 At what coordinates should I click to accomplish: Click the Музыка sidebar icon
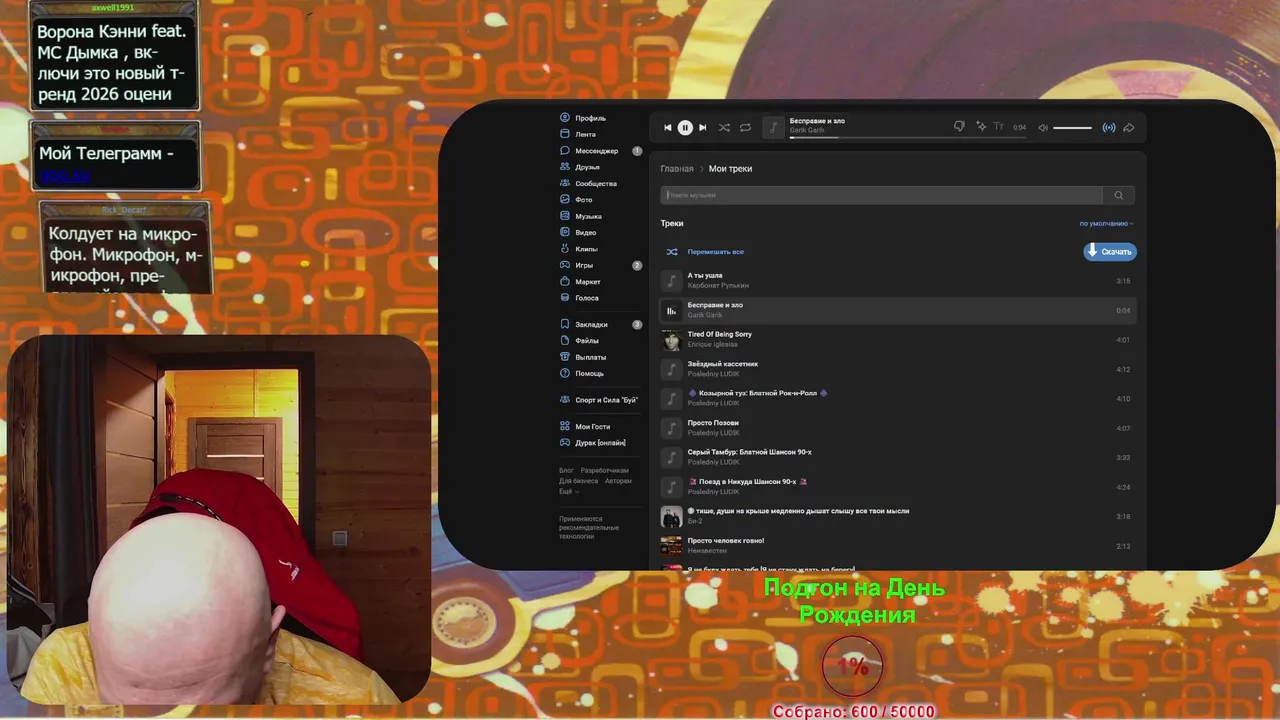point(565,216)
